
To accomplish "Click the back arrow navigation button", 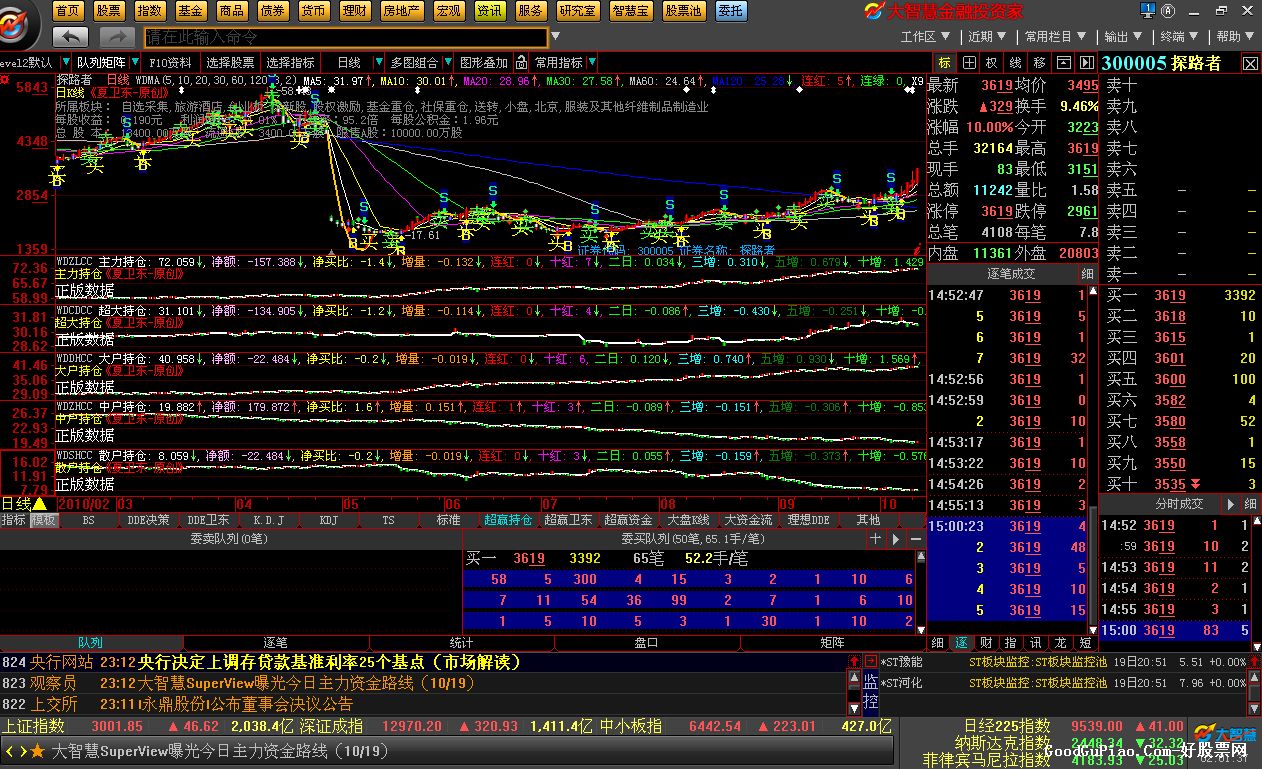I will tap(70, 37).
